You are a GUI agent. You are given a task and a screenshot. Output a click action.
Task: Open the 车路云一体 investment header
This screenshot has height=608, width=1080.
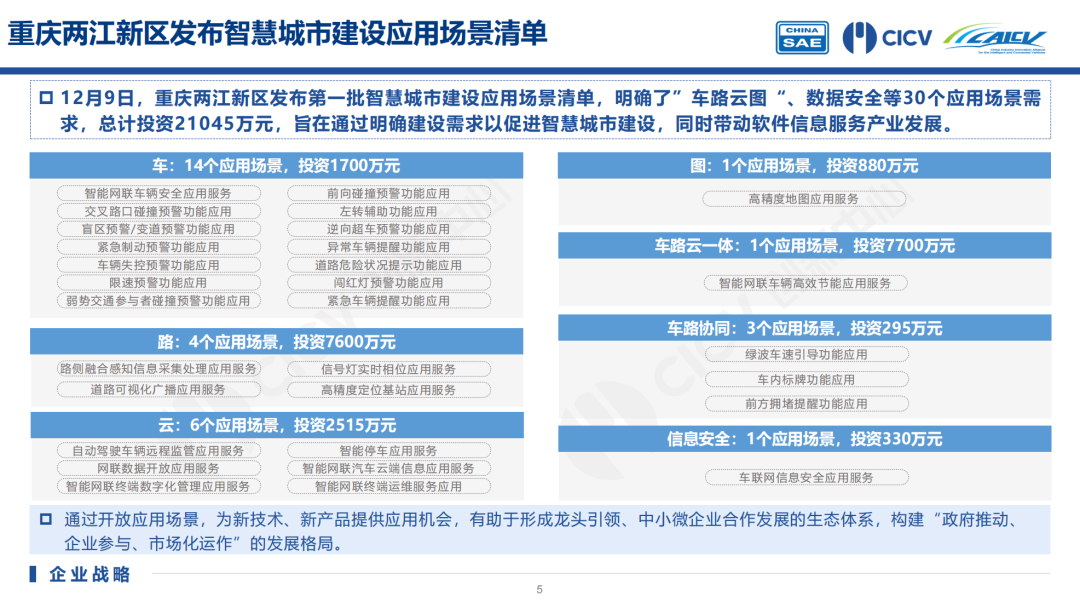[804, 246]
